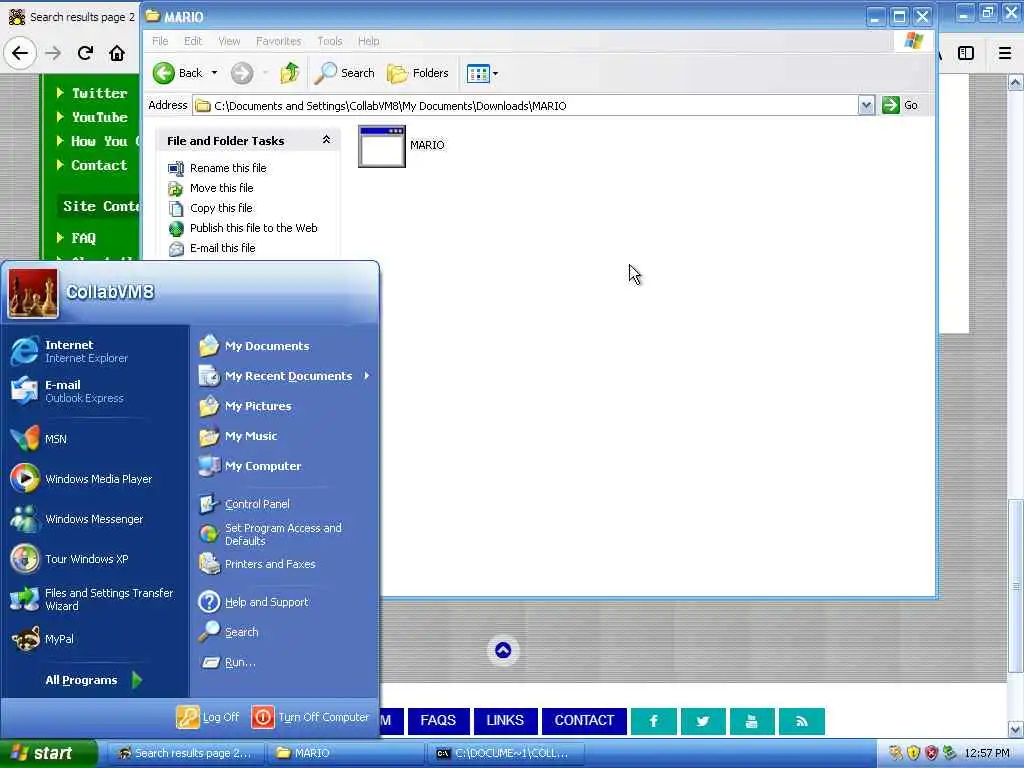The height and width of the screenshot is (768, 1024).
Task: Click browser back arrow in background window
Action: coord(20,53)
